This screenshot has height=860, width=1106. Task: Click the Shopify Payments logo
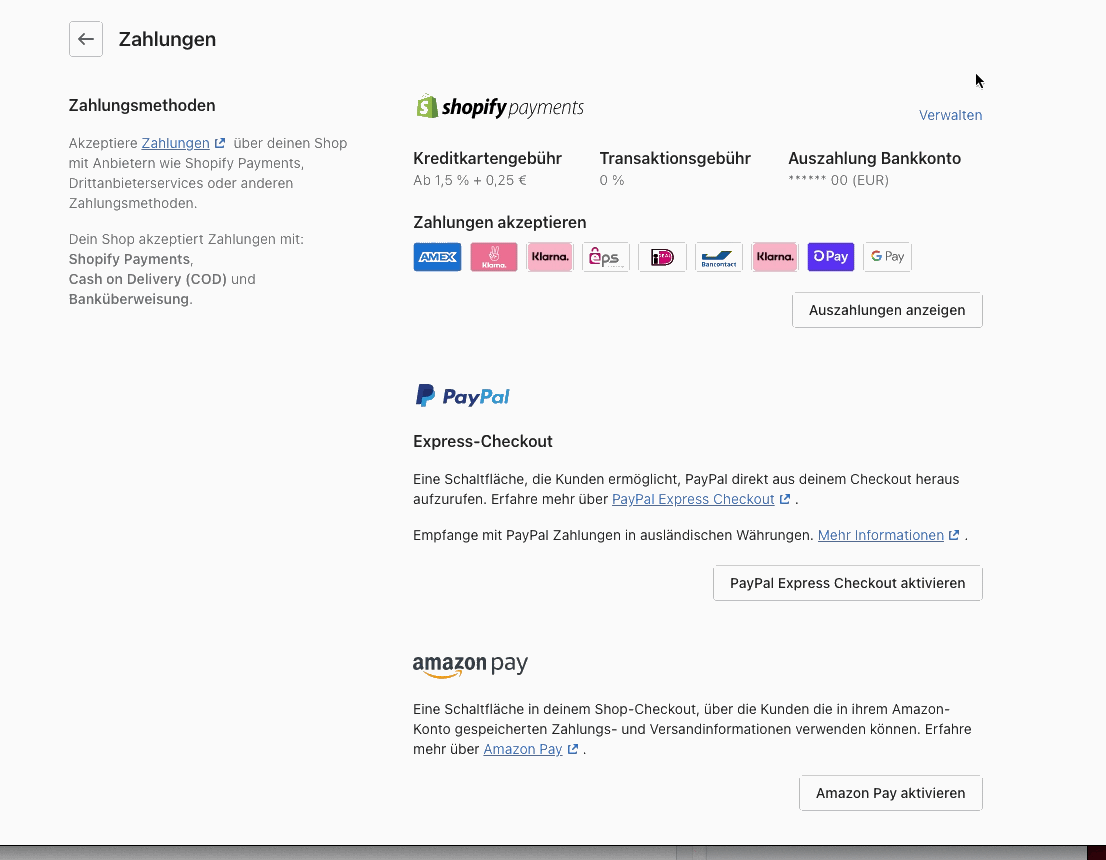point(499,107)
